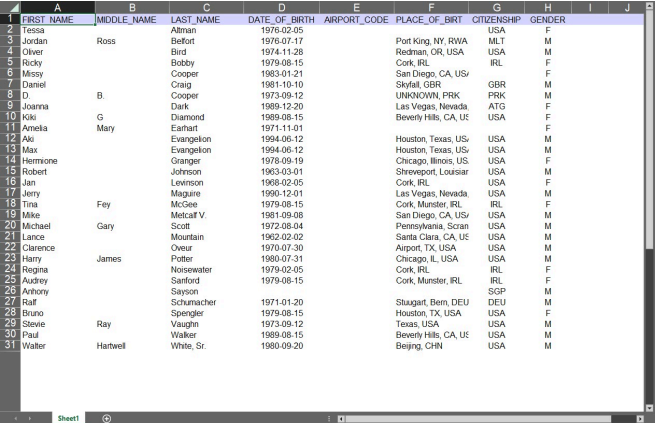
Task: Click the last name cell White, Sr.
Action: pos(206,346)
